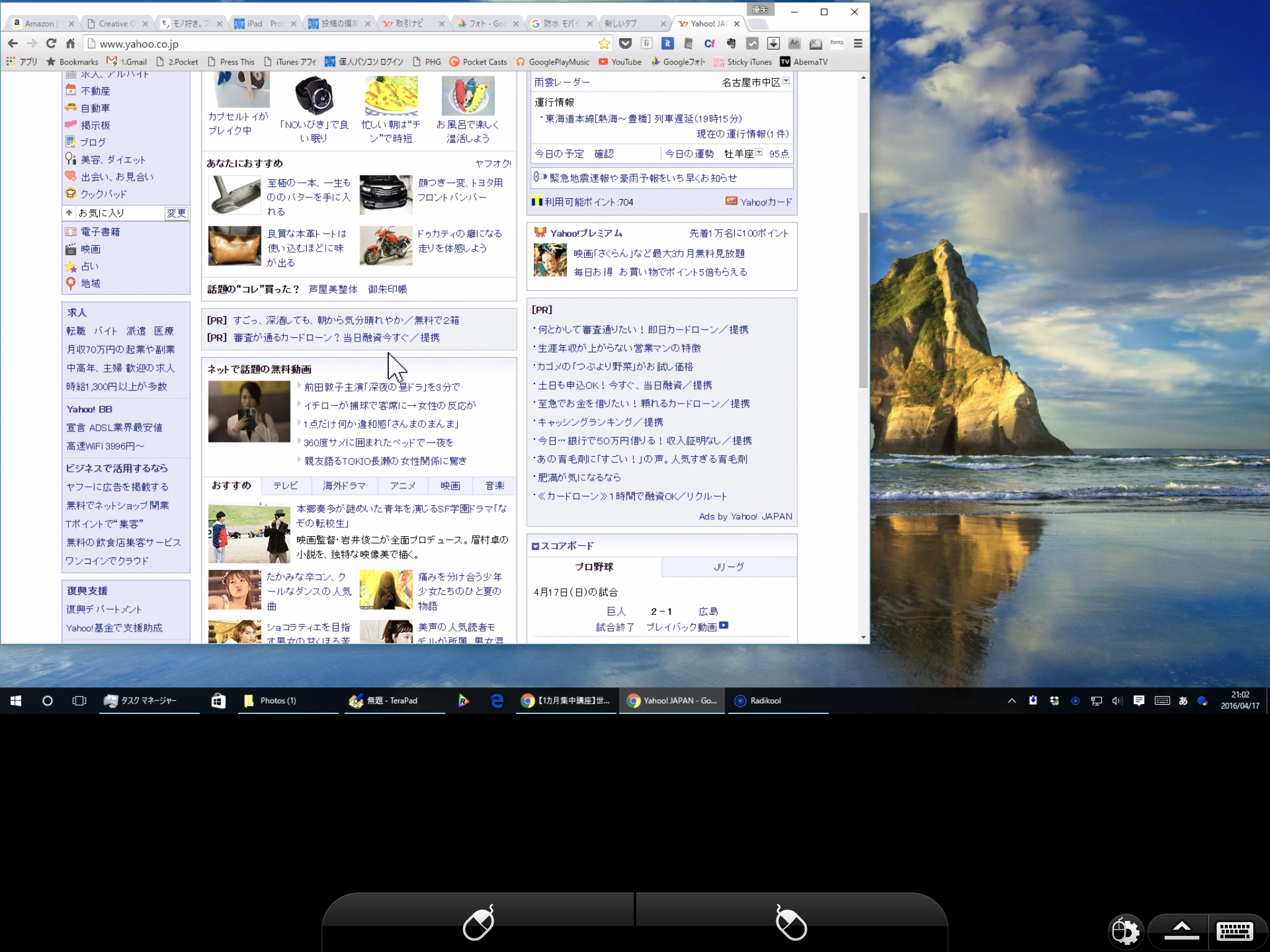This screenshot has width=1270, height=952.
Task: Click the IME あ indicator in tray
Action: click(x=1183, y=701)
